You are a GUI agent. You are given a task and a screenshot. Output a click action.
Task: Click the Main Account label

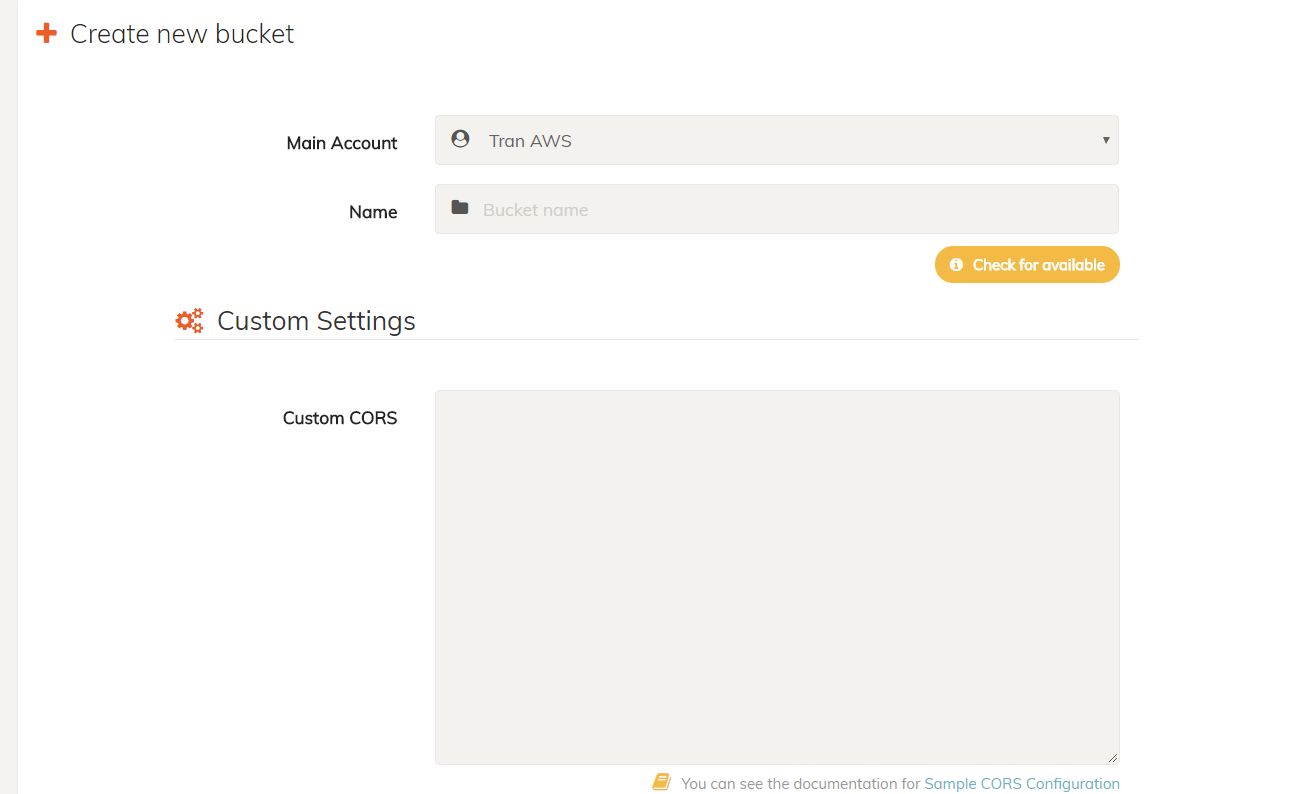[x=342, y=143]
